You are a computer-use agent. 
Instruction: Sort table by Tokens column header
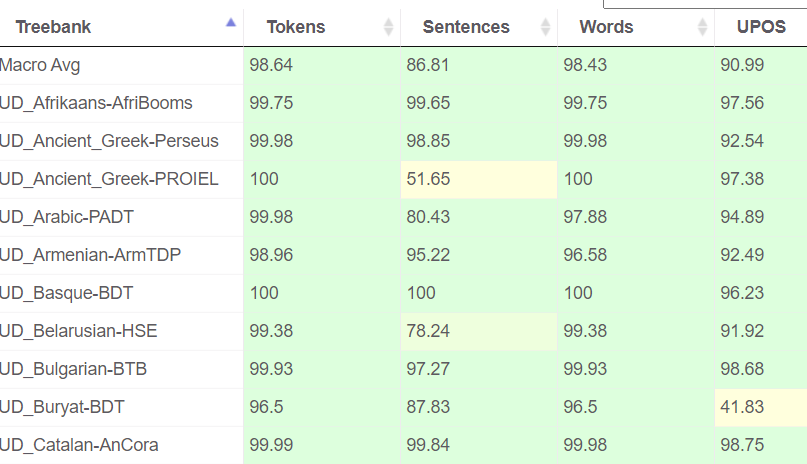pyautogui.click(x=295, y=27)
